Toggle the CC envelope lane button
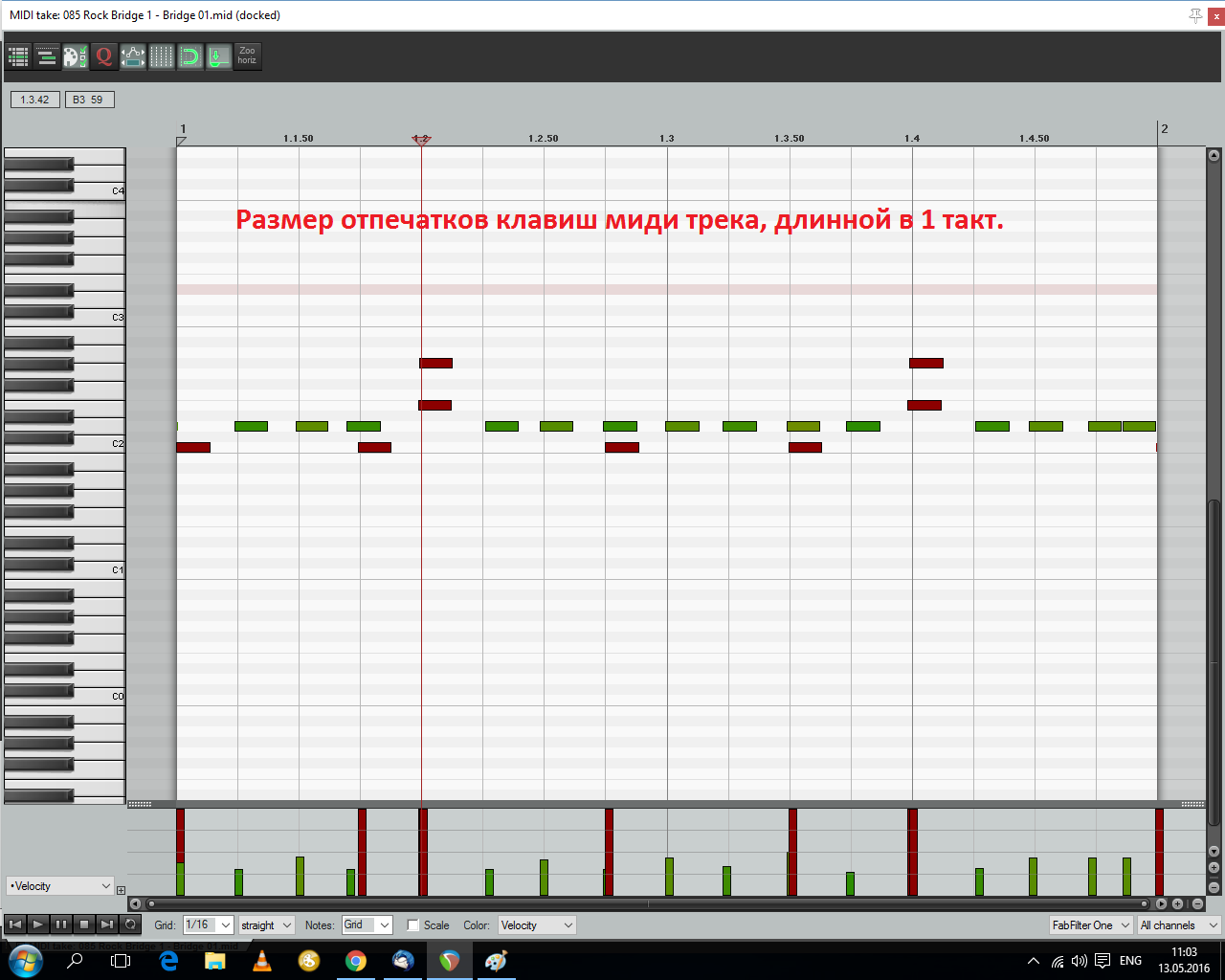Viewport: 1225px width, 980px height. 133,57
